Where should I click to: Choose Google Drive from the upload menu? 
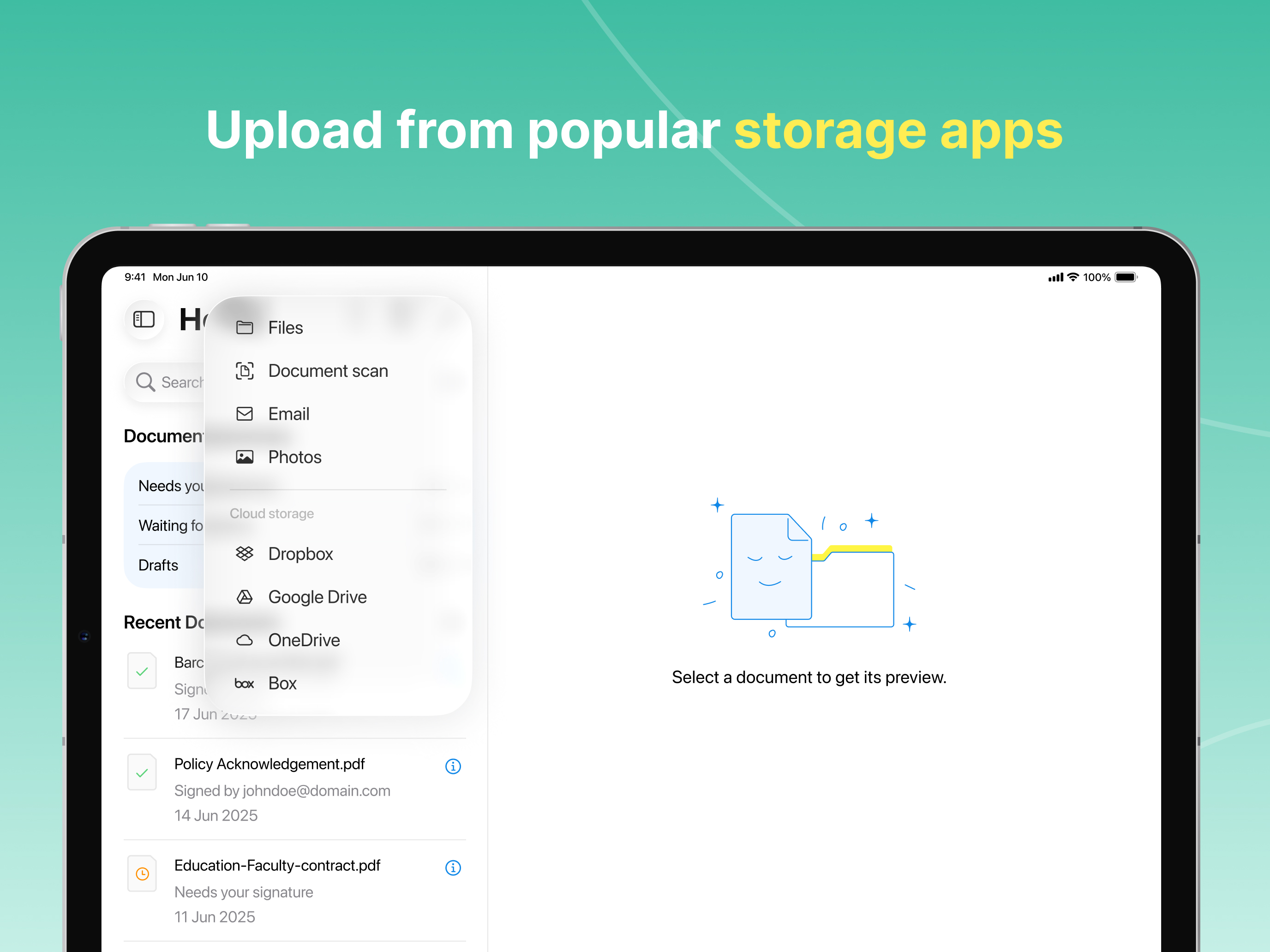coord(317,597)
